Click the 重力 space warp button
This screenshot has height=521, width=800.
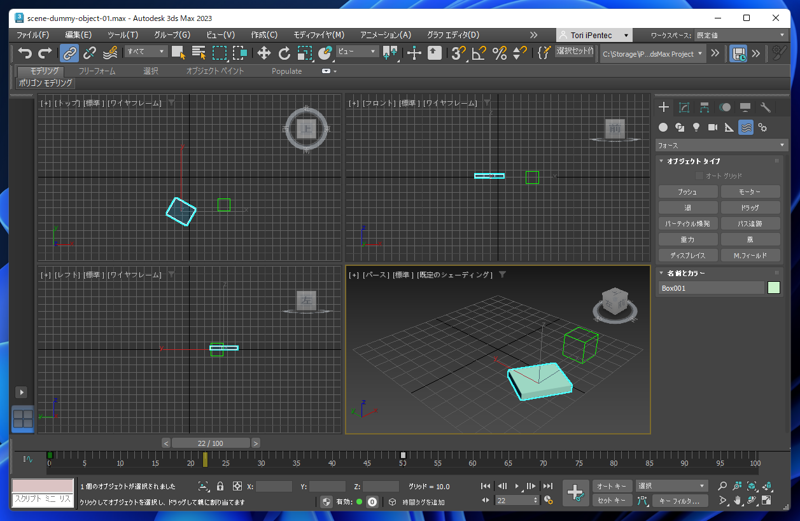pos(687,239)
